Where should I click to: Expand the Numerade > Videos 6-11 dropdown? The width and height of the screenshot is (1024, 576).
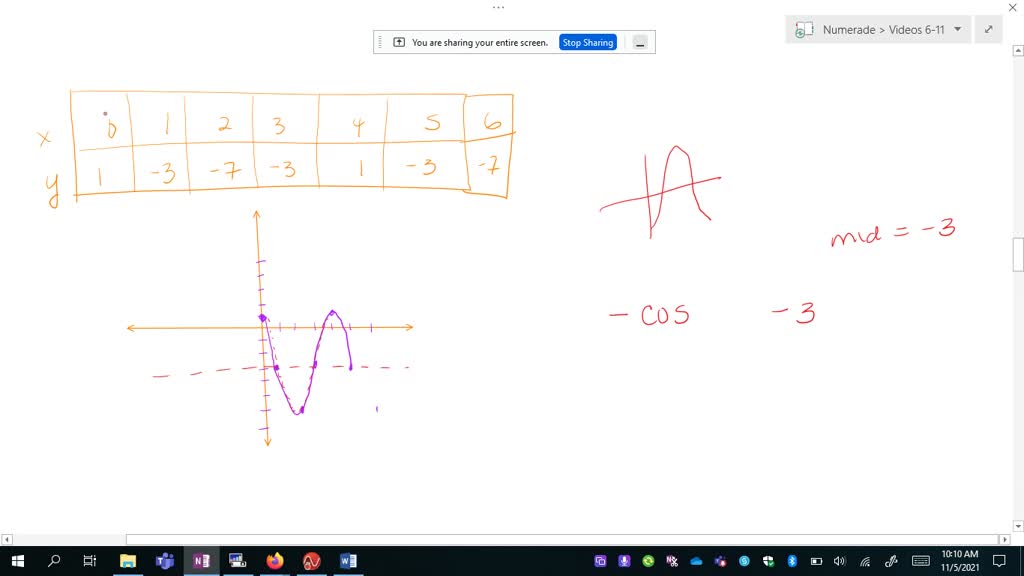[x=958, y=29]
